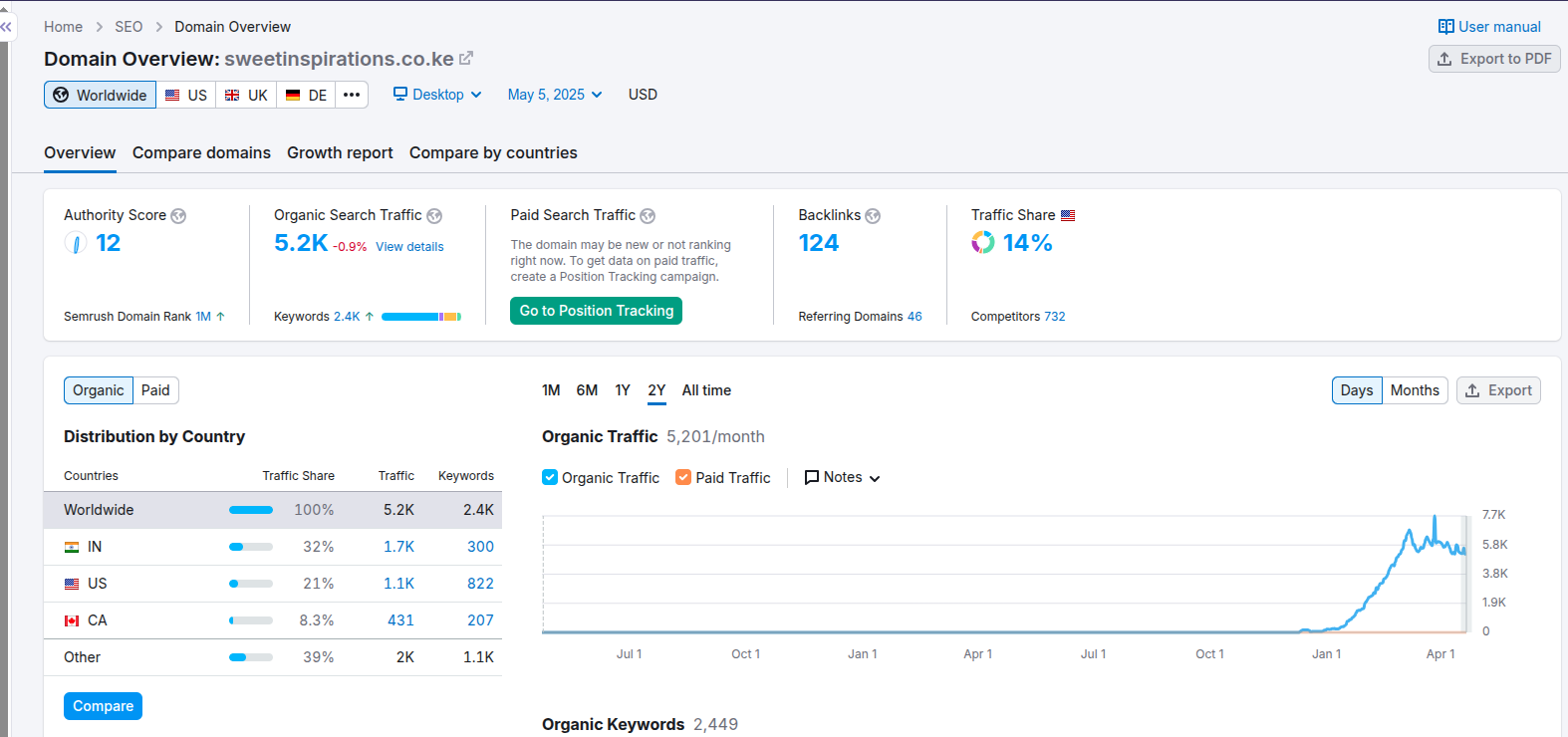Click the Backlinks value 124
1568x737 pixels.
click(x=819, y=243)
